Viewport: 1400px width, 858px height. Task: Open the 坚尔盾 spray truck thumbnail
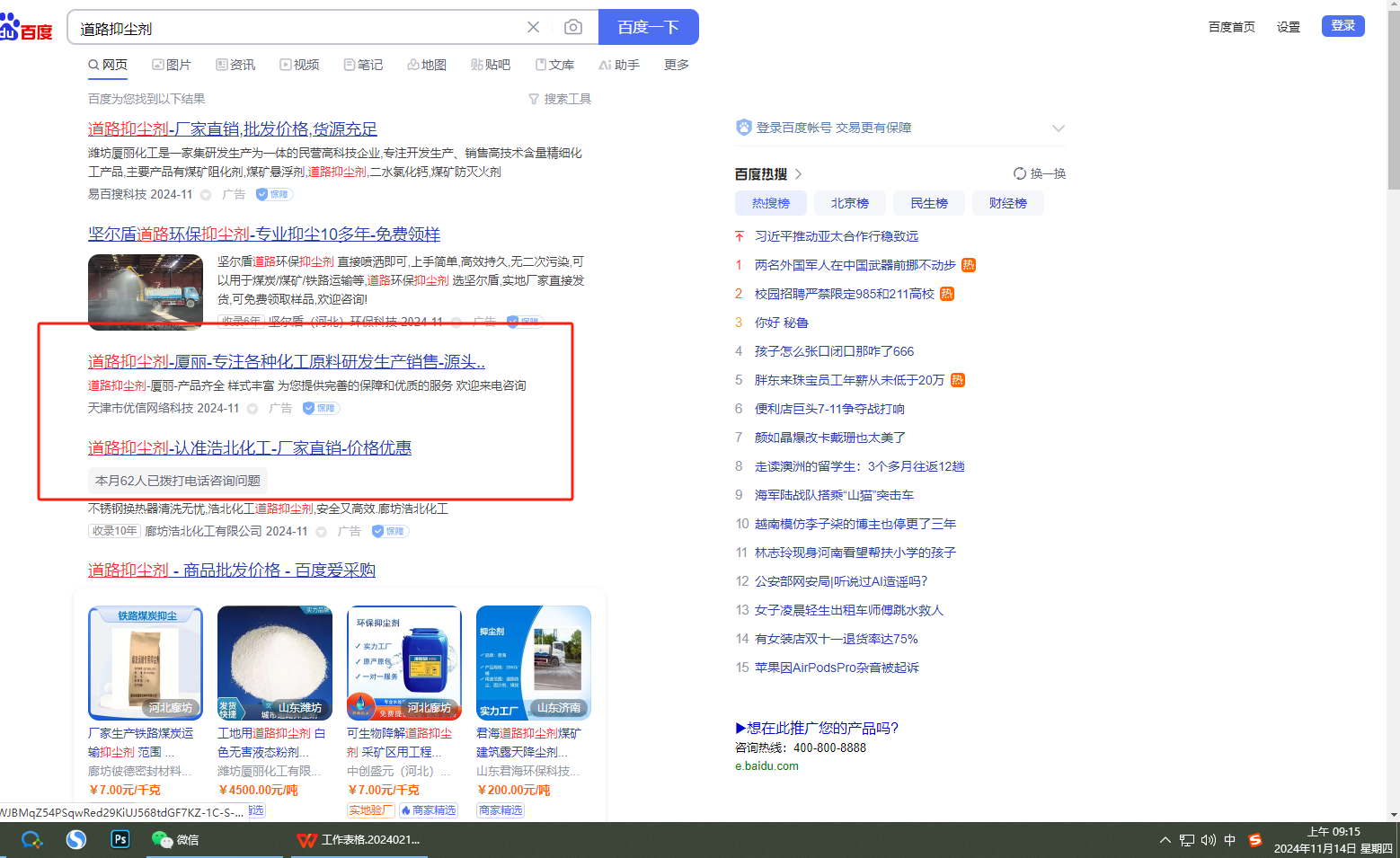coord(146,292)
